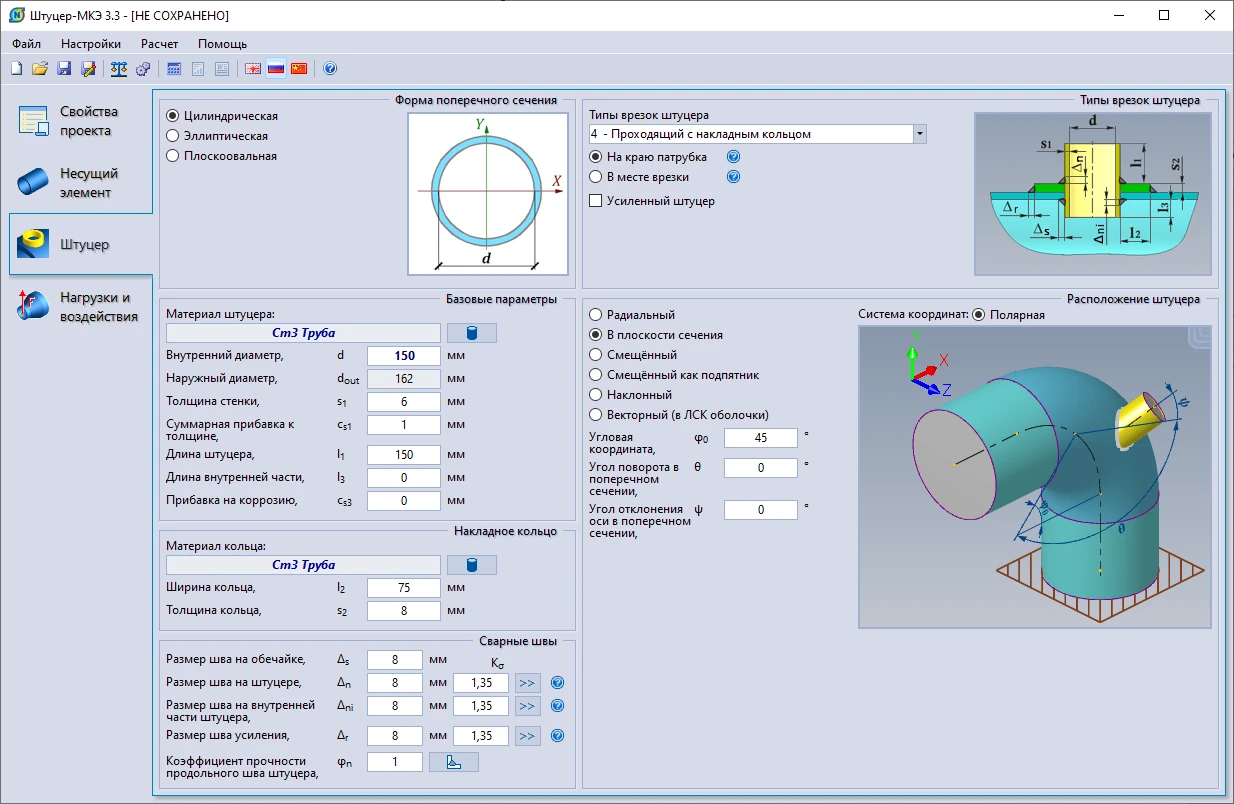This screenshot has width=1234, height=804.
Task: Switch language using the British flag icon
Action: 253,69
